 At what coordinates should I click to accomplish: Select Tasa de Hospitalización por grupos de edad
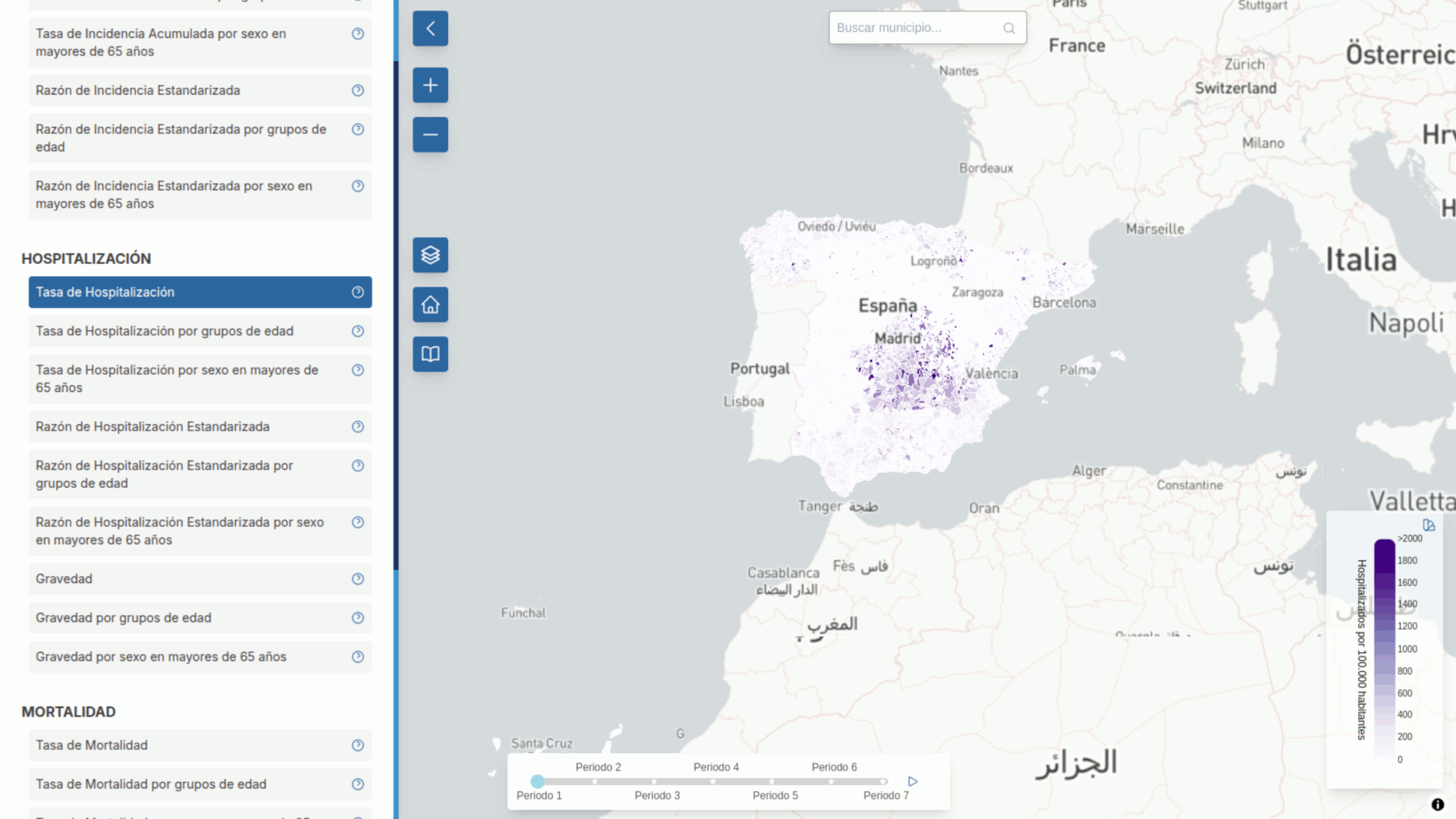[200, 331]
